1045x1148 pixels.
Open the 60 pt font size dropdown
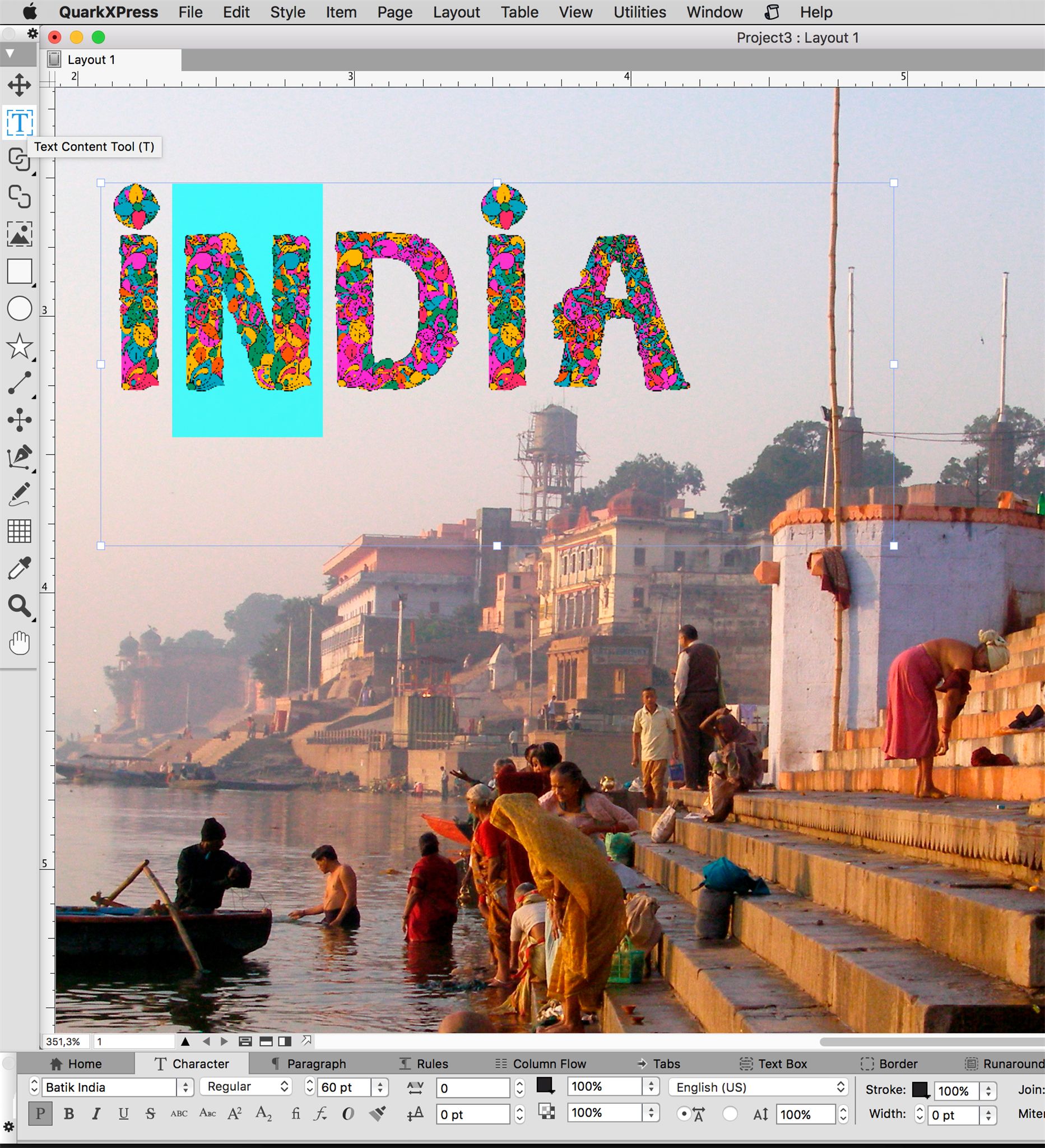380,1087
